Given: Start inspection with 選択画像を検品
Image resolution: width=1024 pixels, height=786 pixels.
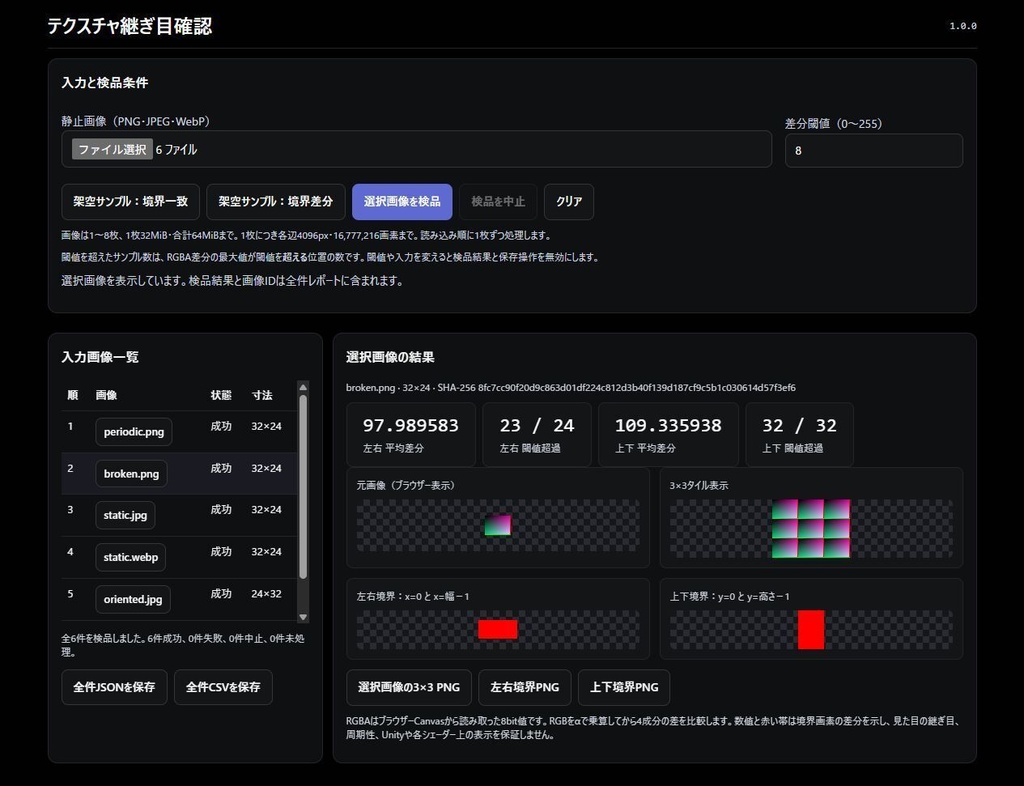Looking at the screenshot, I should click(402, 202).
